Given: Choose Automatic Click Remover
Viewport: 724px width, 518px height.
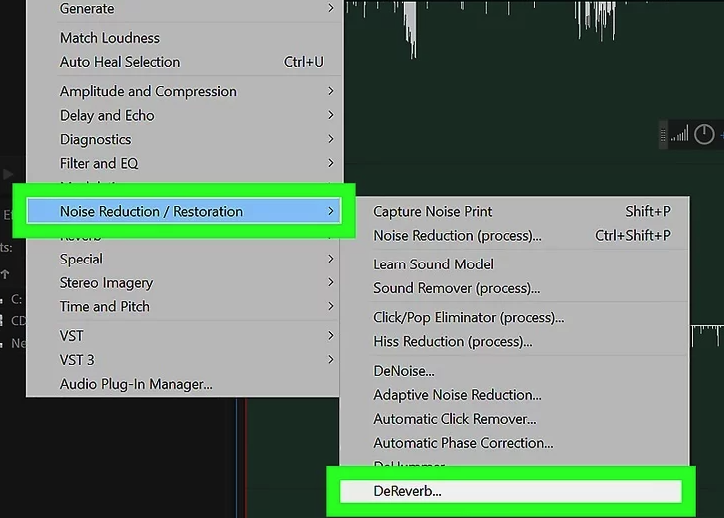Looking at the screenshot, I should coord(454,419).
